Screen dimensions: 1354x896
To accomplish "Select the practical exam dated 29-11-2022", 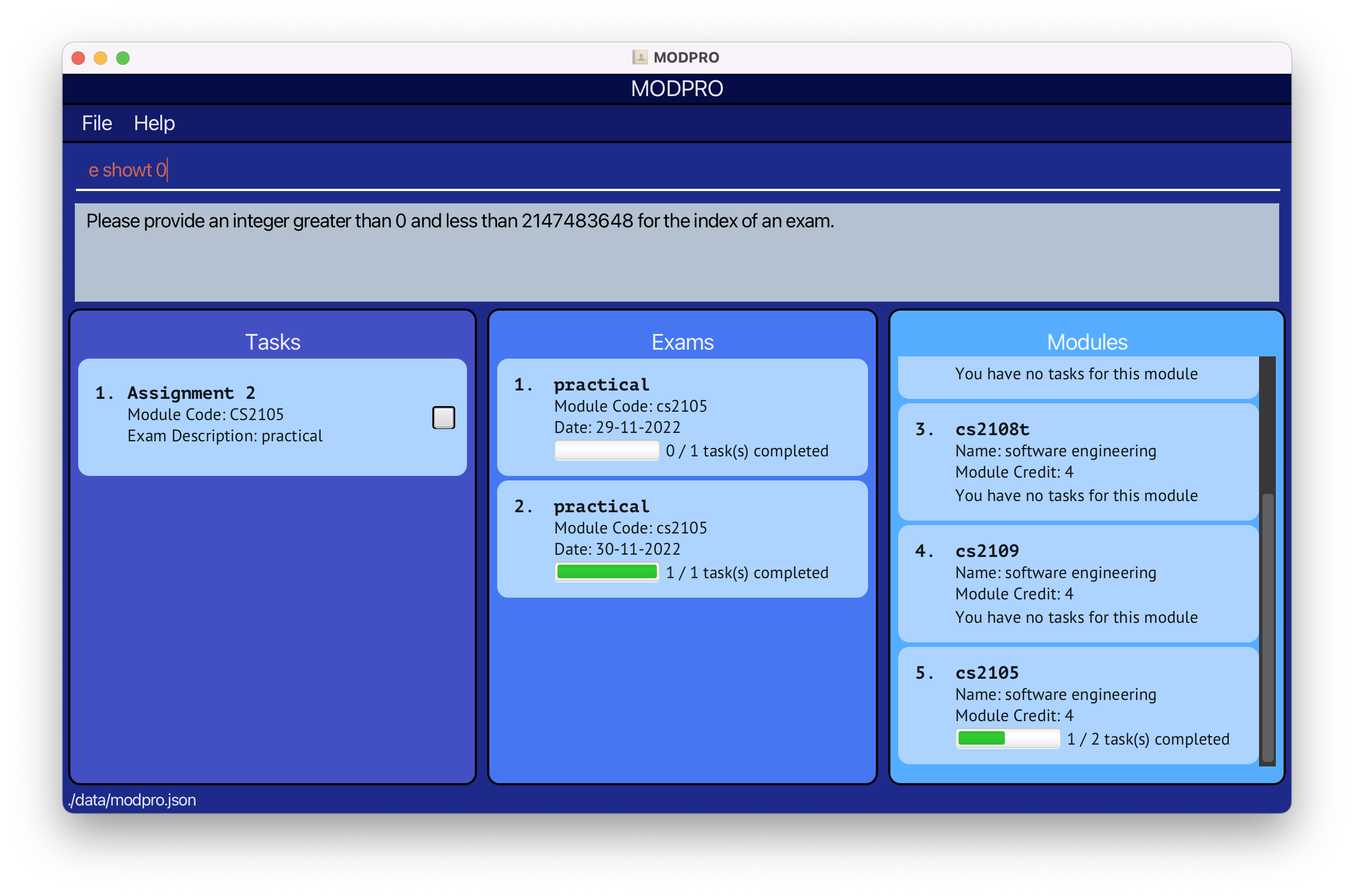I will point(682,417).
